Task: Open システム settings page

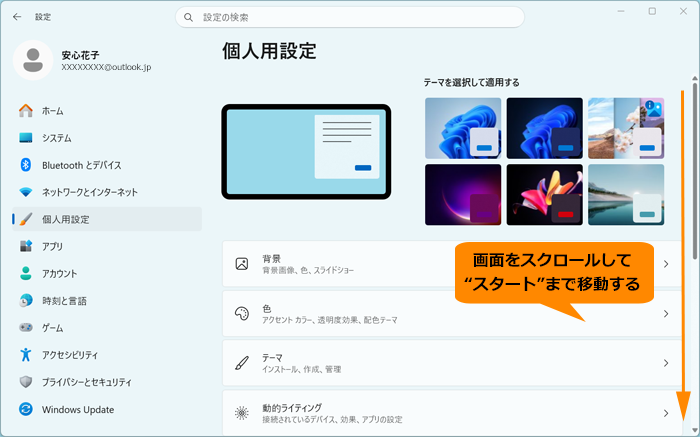Action: click(x=107, y=138)
